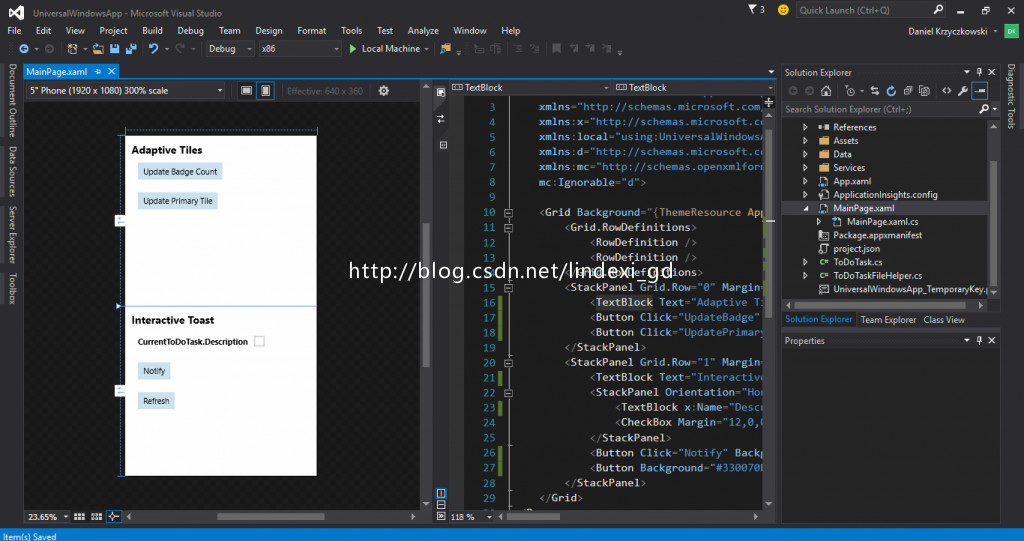
Task: Click the View Code brackets icon
Action: 946,91
